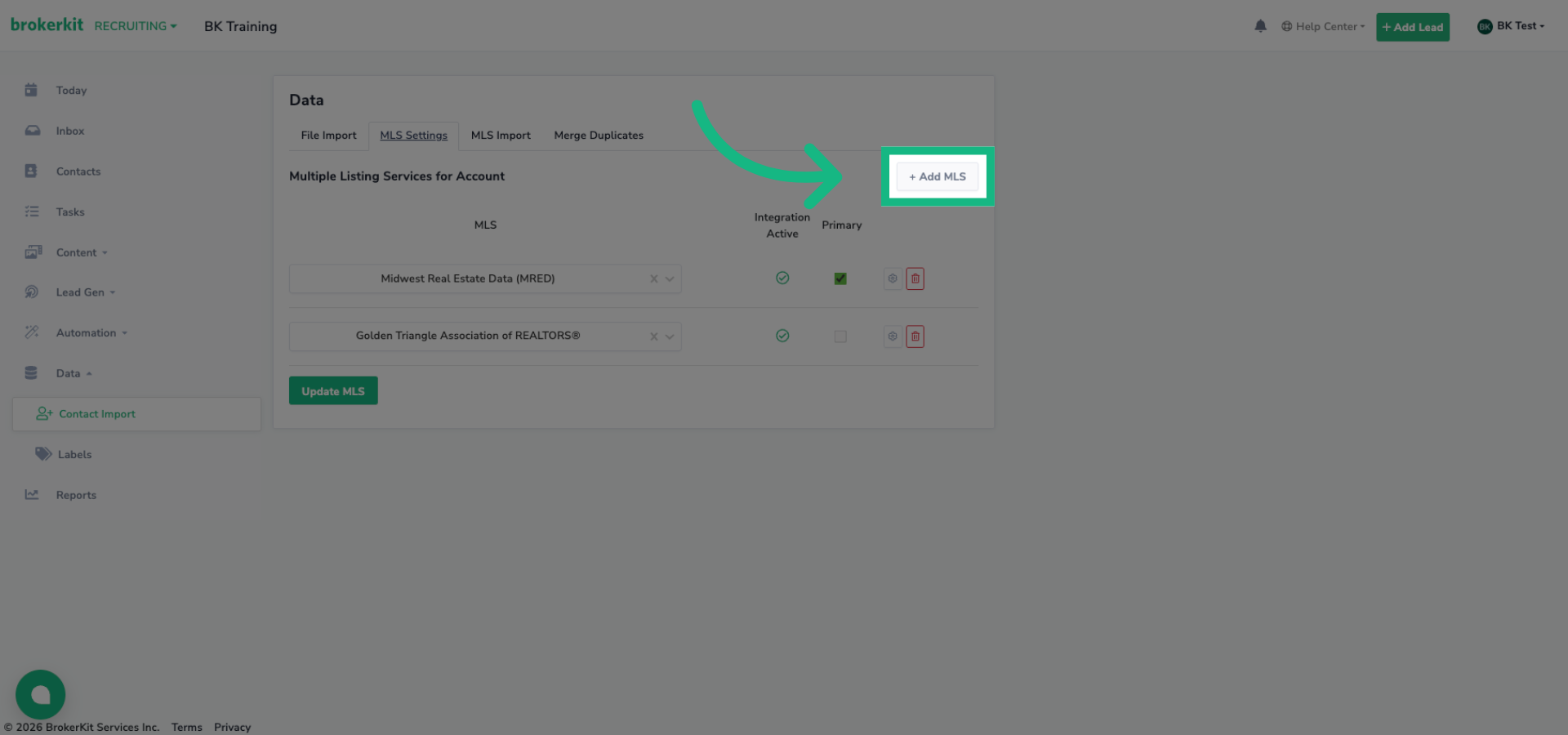Screen dimensions: 1568x735
Task: Set Golden Triangle as Primary
Action: (x=840, y=336)
